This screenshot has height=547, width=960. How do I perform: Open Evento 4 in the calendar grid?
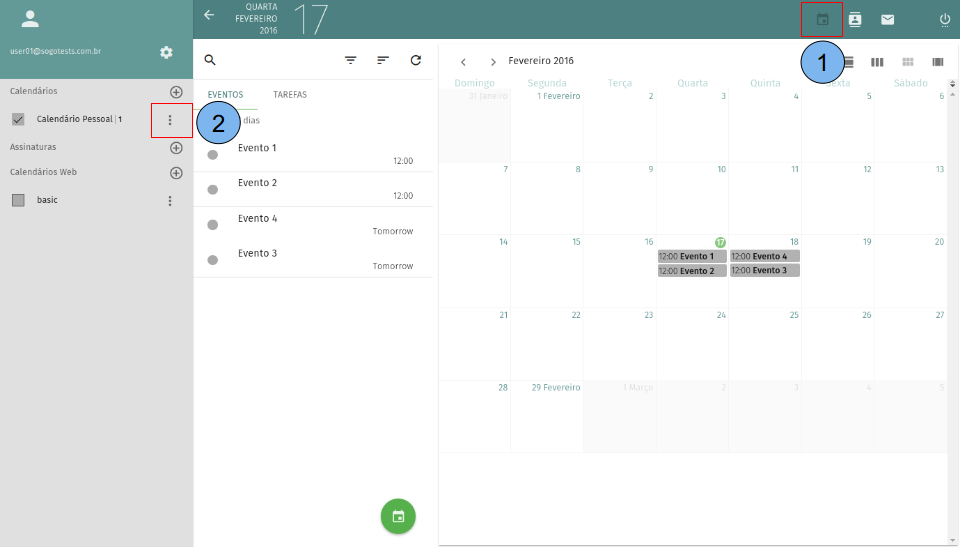pos(765,256)
